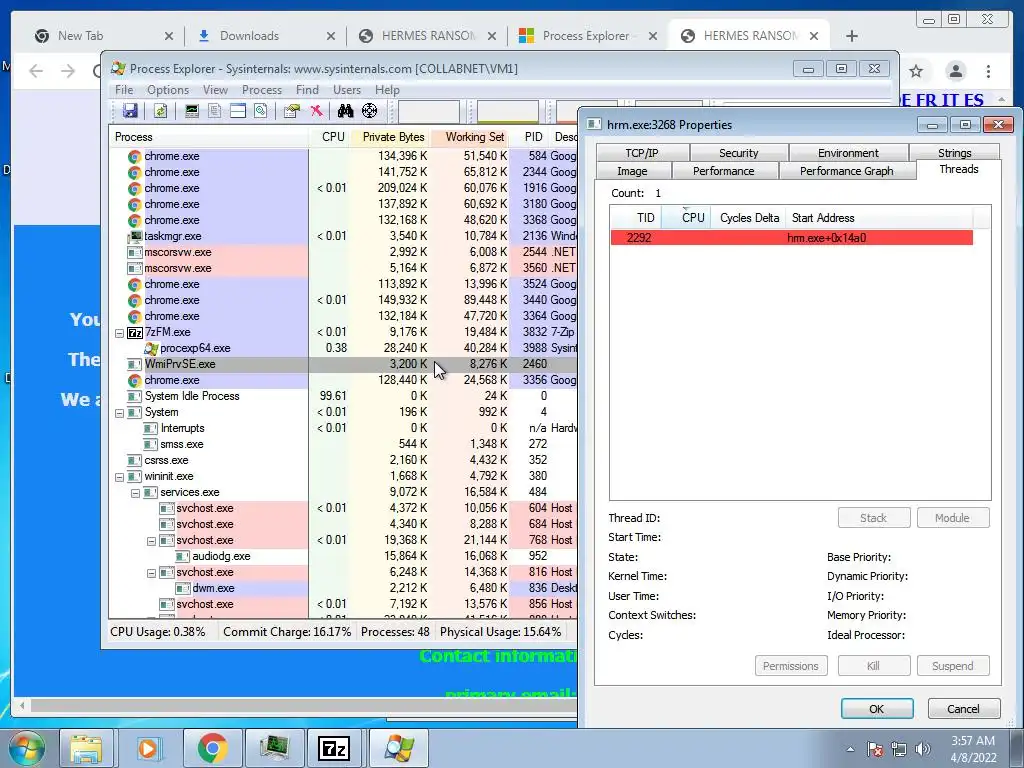This screenshot has width=1024, height=768.
Task: Click the Windows Start orb
Action: point(26,748)
